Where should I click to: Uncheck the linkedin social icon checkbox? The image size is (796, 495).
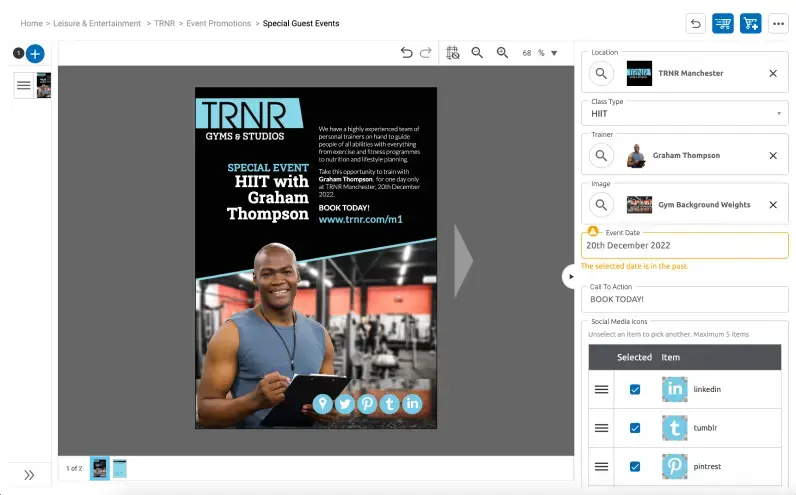tap(635, 389)
